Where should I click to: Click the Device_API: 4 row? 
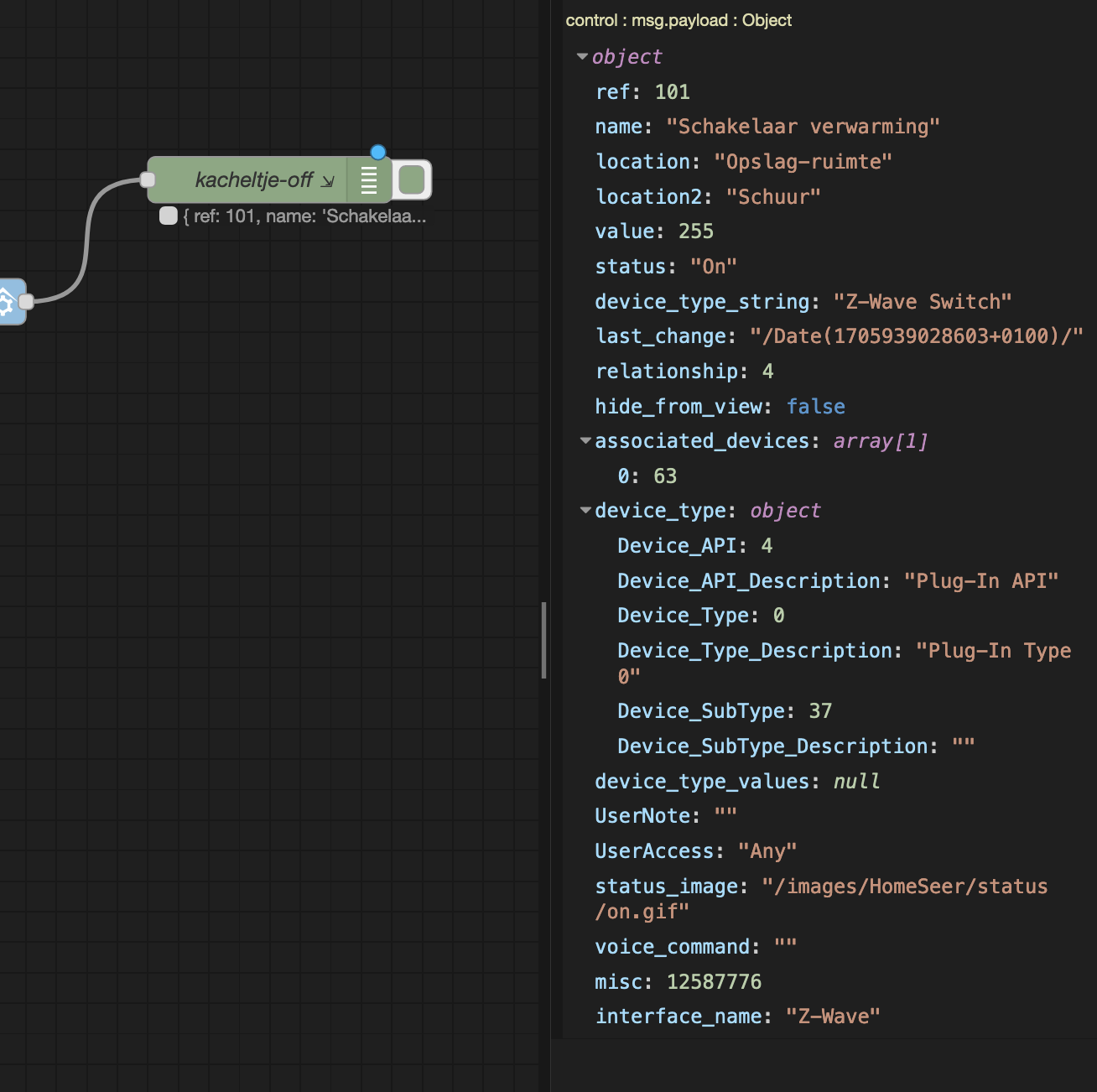tap(695, 546)
